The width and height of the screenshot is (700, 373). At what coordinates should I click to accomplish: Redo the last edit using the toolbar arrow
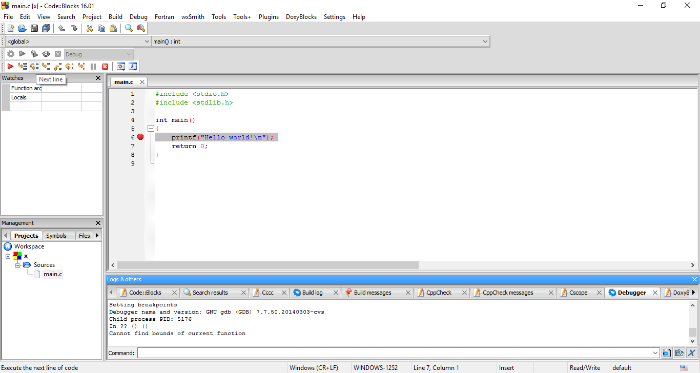point(74,28)
